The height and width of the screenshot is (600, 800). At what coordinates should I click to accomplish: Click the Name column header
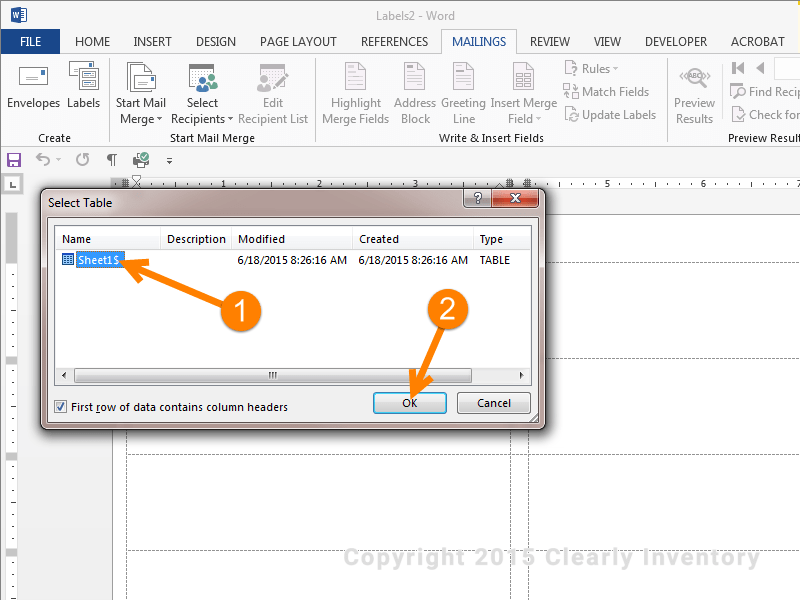point(108,239)
